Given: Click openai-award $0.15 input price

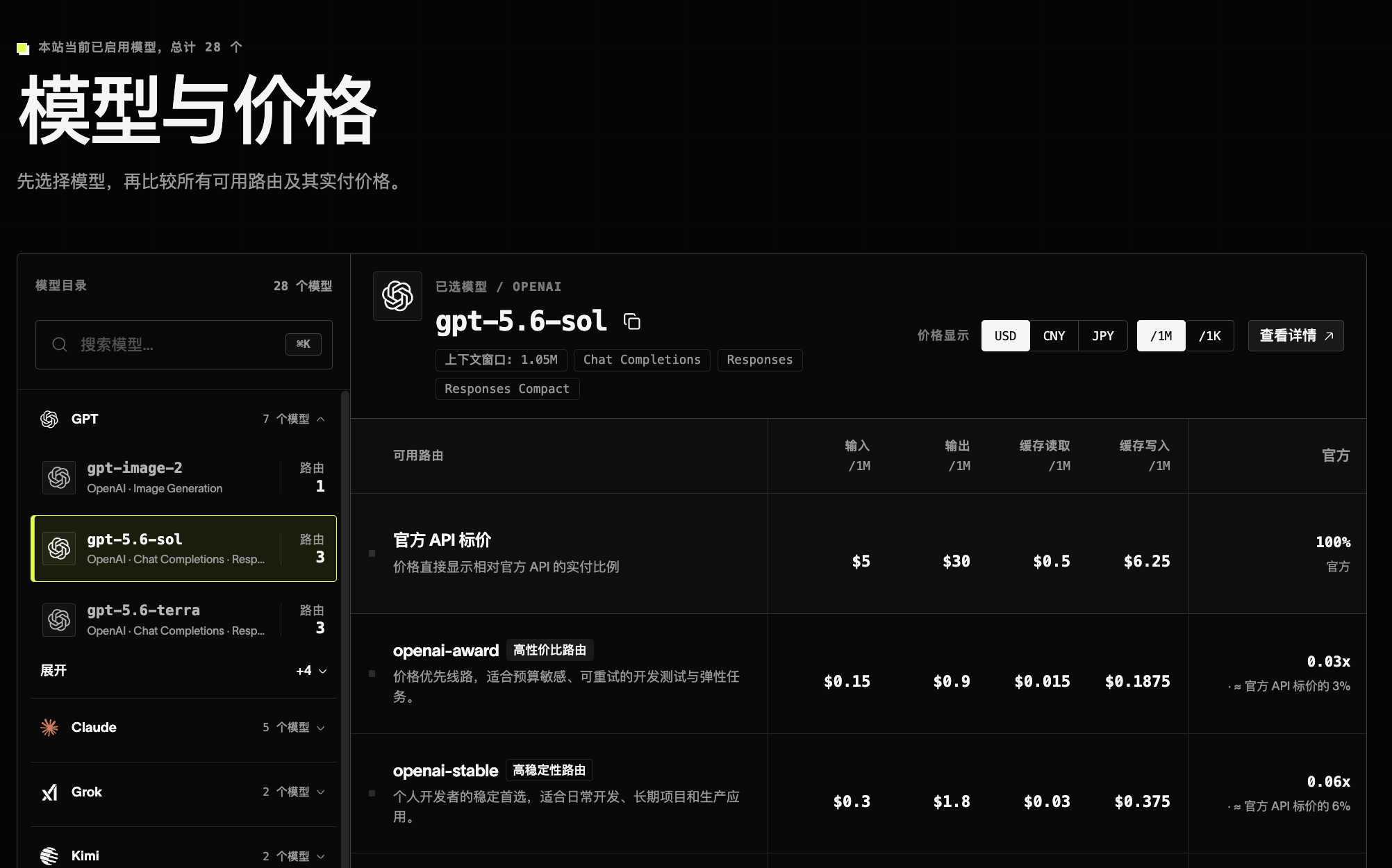Looking at the screenshot, I should point(847,681).
